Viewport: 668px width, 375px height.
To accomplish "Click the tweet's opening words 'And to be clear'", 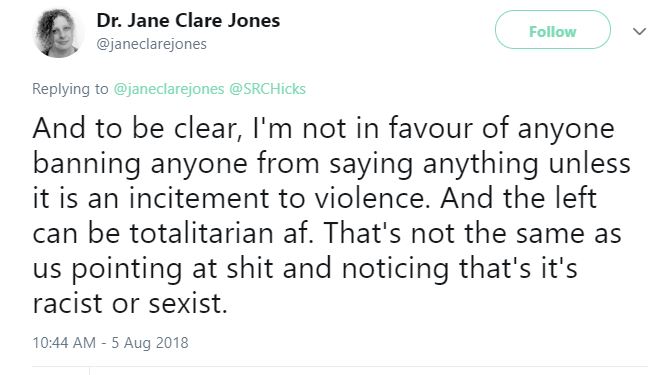I will point(135,128).
